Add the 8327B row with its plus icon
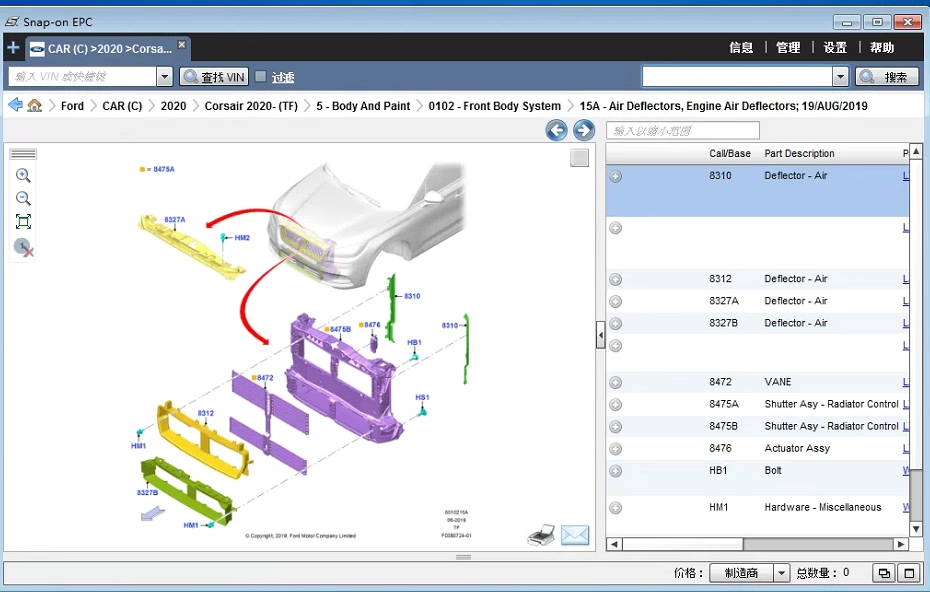Screen dimensions: 930x592 point(616,323)
